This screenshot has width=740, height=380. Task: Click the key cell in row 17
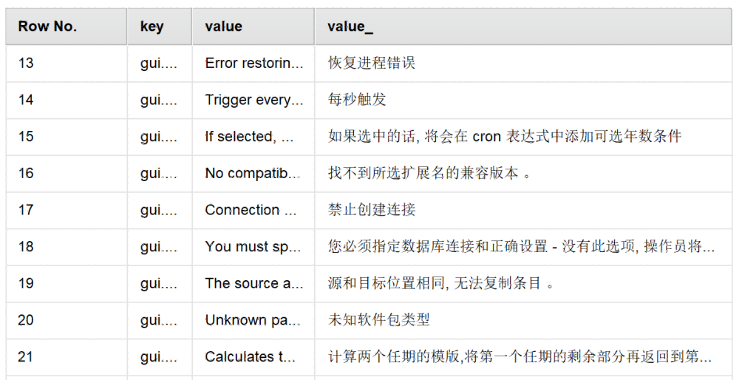(x=160, y=210)
